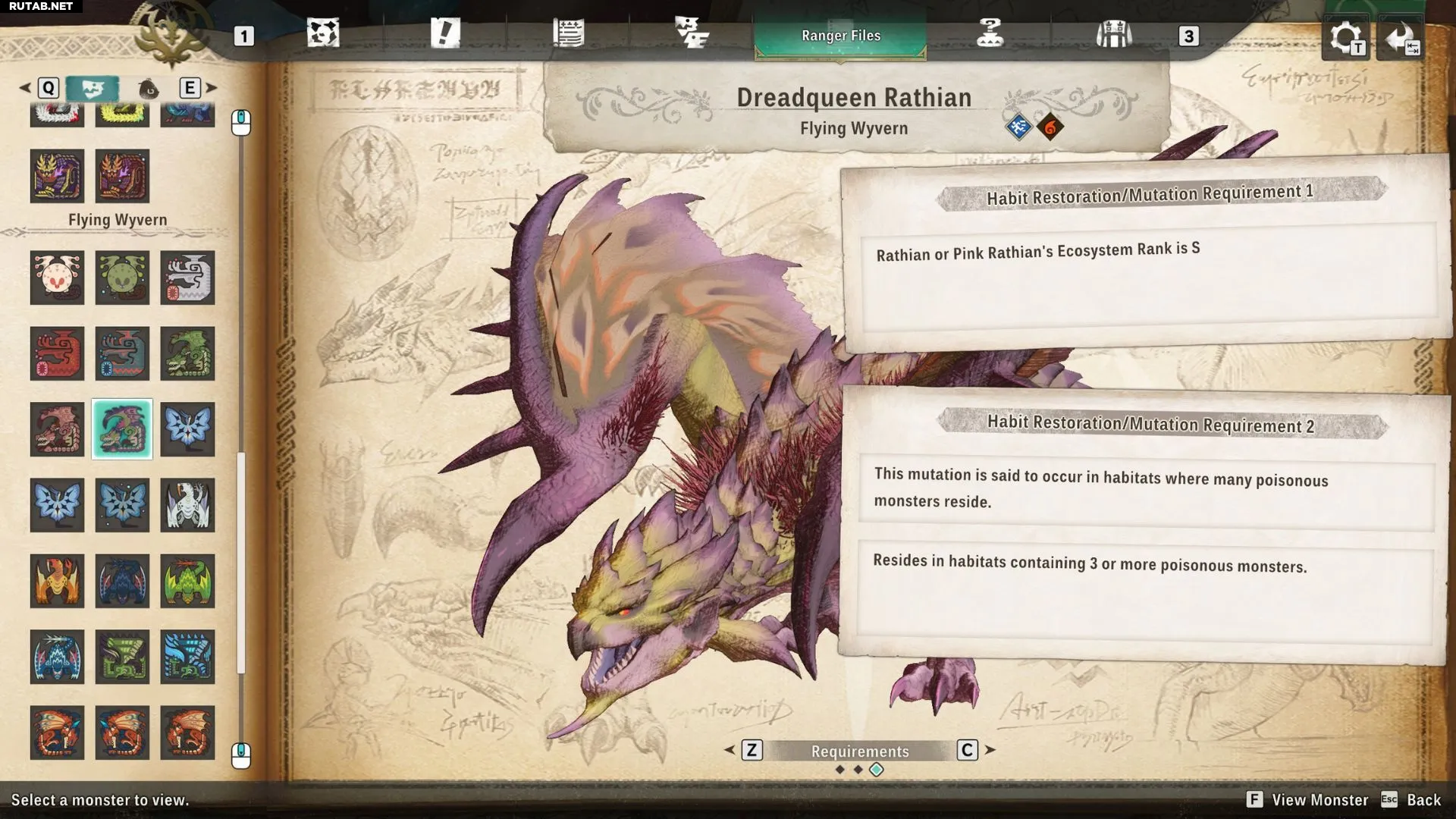Switch to the monster list category tab
The image size is (1456, 819).
point(92,88)
